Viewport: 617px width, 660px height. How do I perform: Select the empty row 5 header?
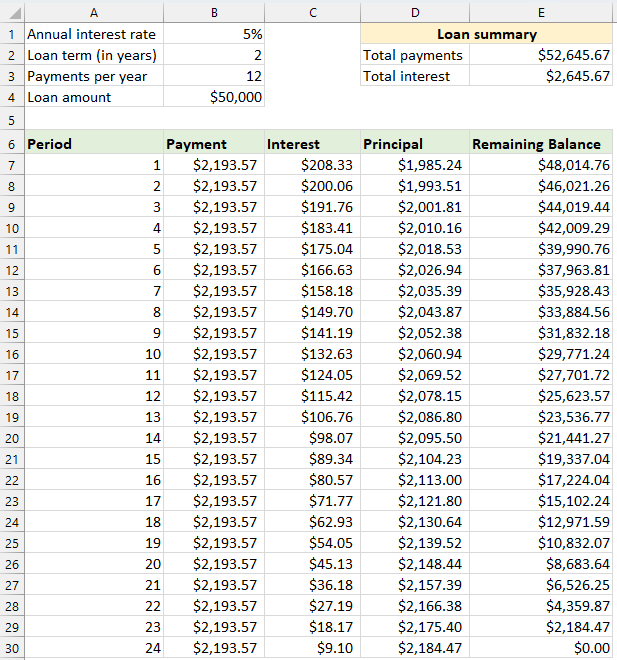pos(11,119)
